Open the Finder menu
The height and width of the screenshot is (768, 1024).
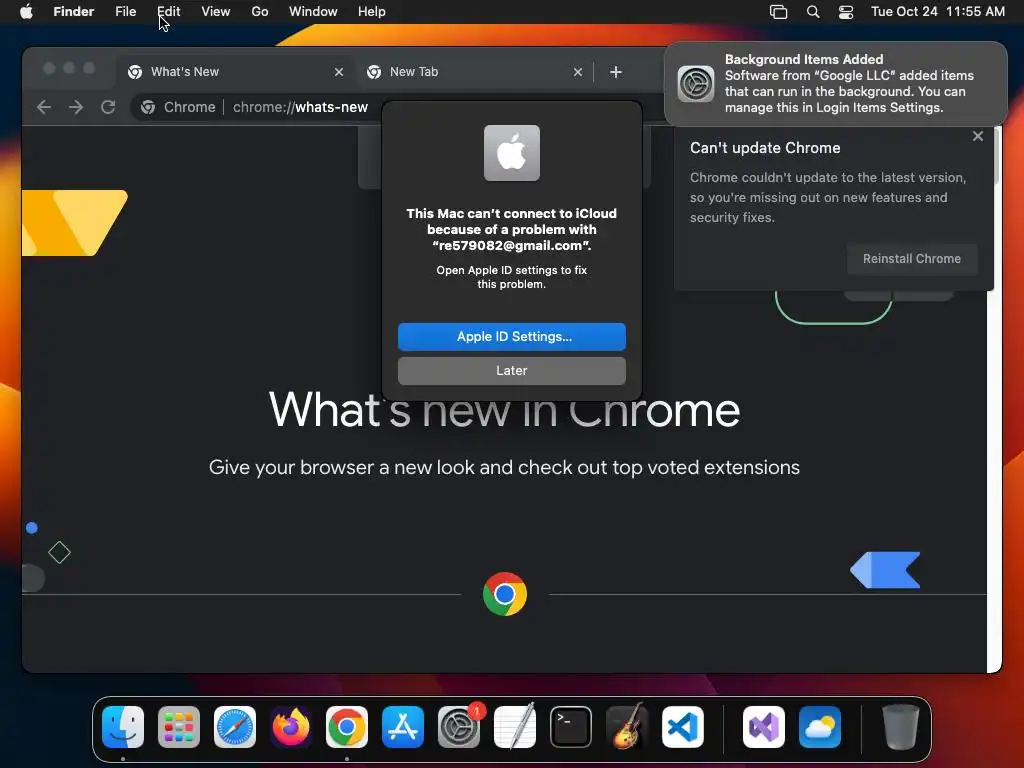[x=74, y=12]
